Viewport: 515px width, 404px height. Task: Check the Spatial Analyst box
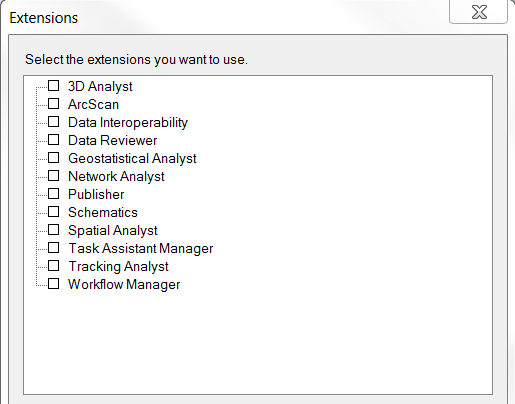click(54, 230)
